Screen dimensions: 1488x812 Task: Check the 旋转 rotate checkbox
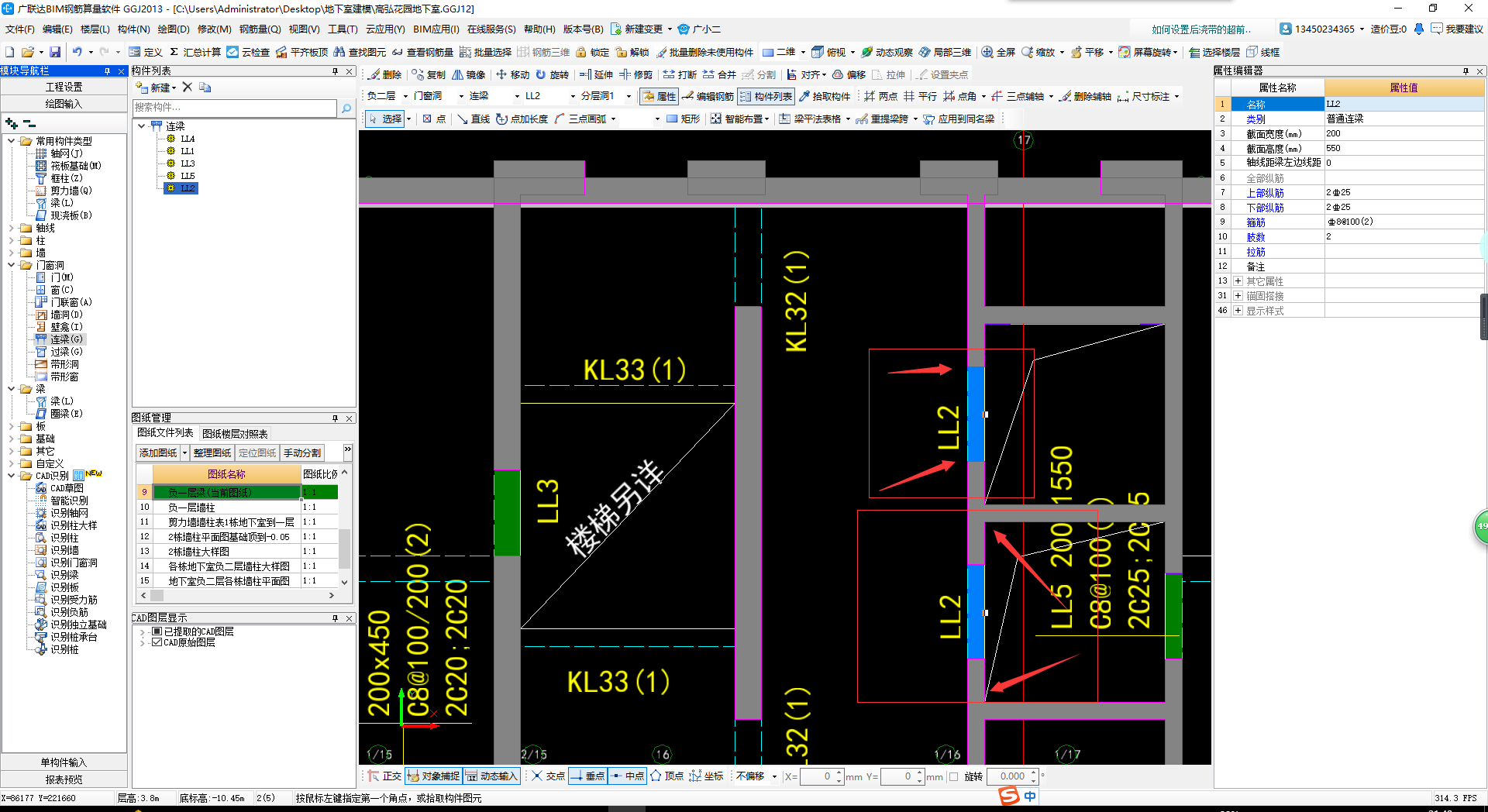click(954, 776)
